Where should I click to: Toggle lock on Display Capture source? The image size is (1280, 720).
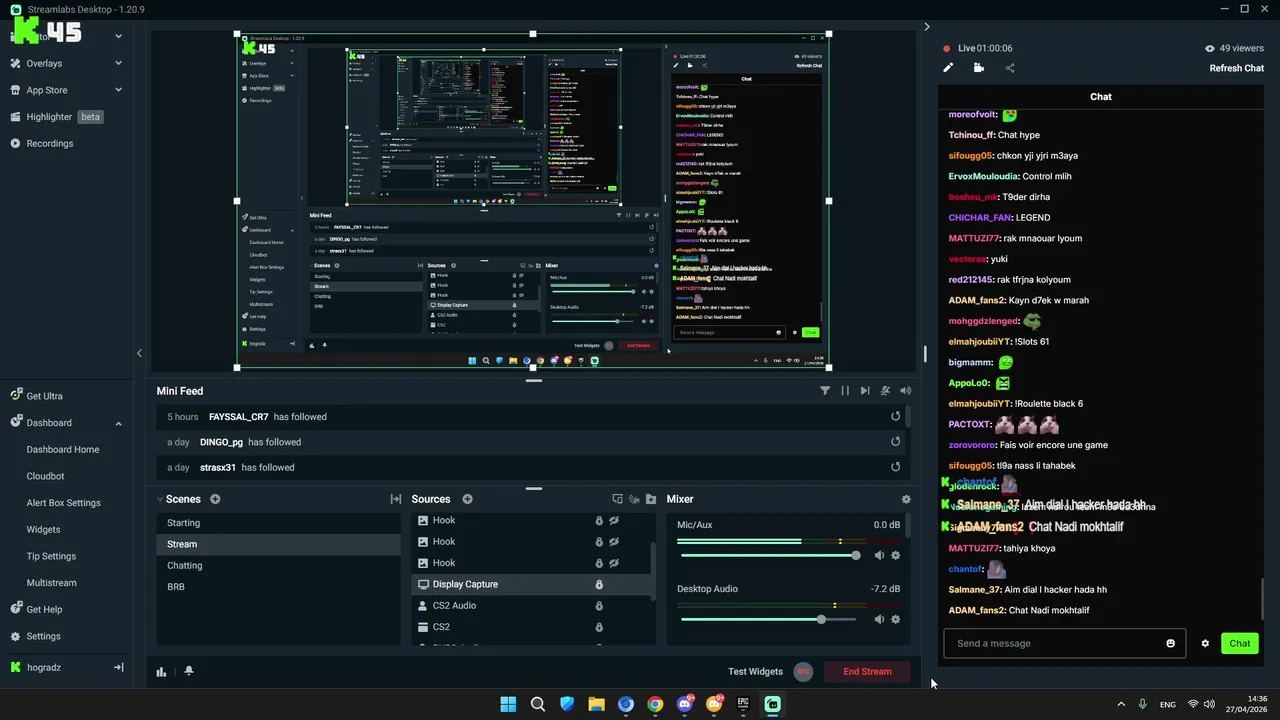pyautogui.click(x=599, y=584)
